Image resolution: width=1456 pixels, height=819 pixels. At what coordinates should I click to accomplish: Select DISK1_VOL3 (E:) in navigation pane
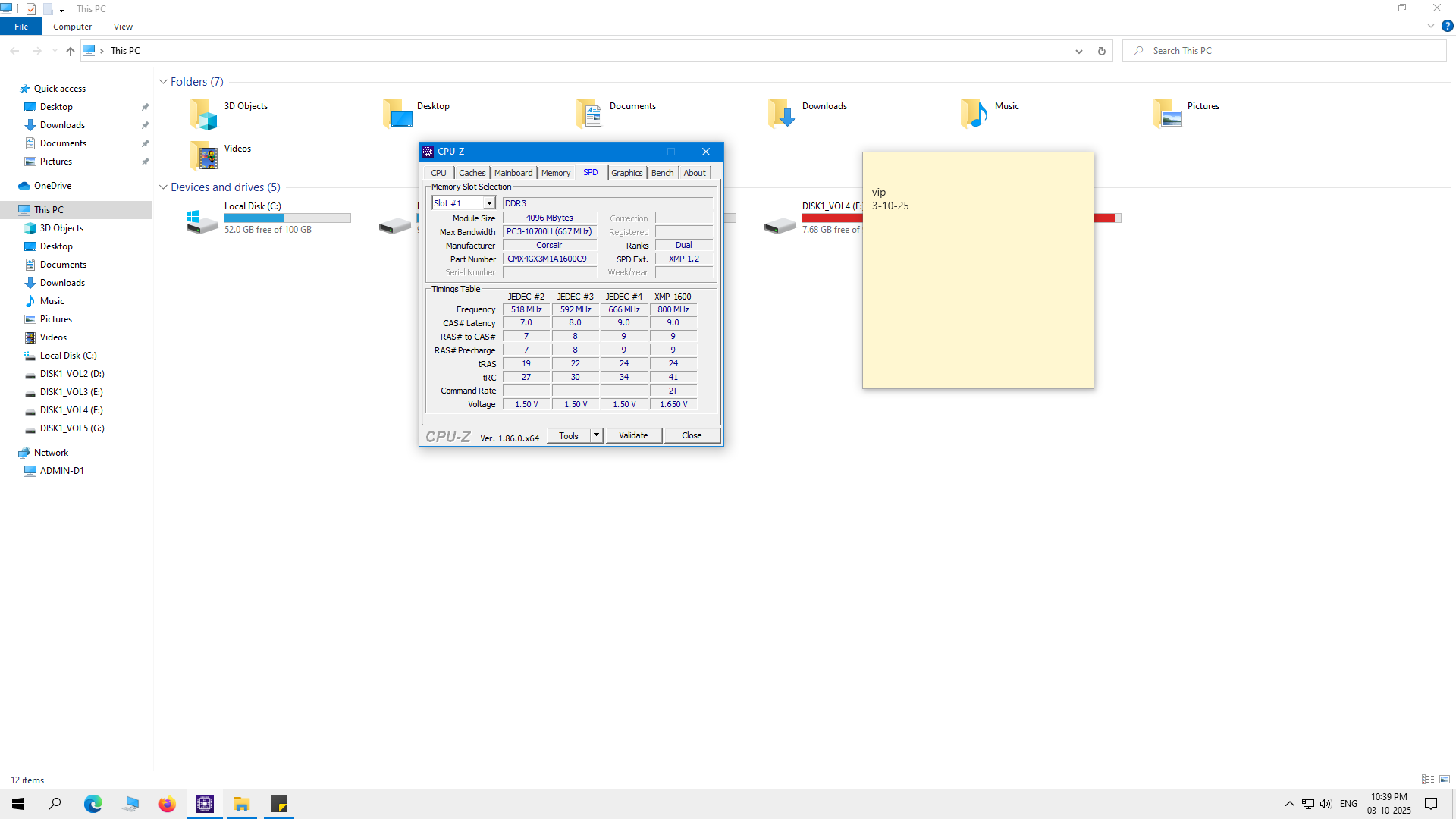(x=71, y=392)
